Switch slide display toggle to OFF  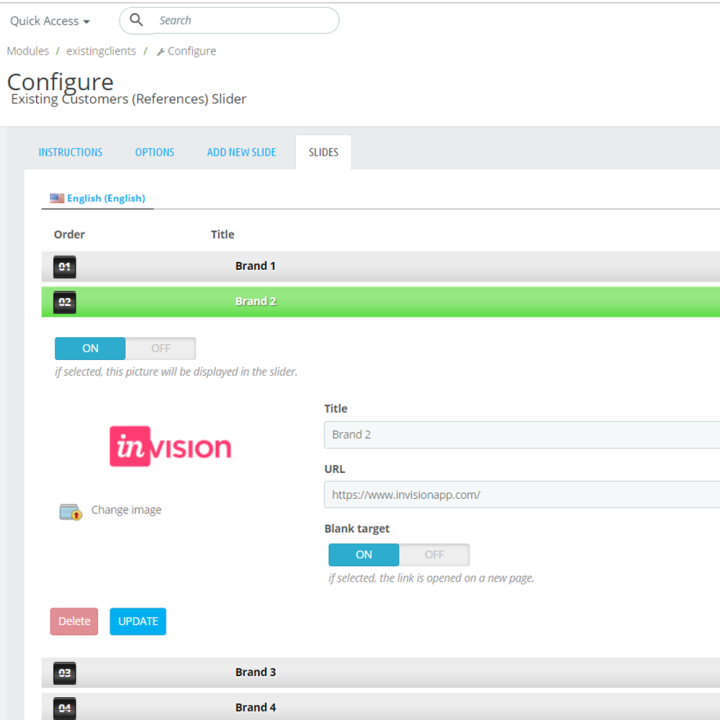click(161, 349)
